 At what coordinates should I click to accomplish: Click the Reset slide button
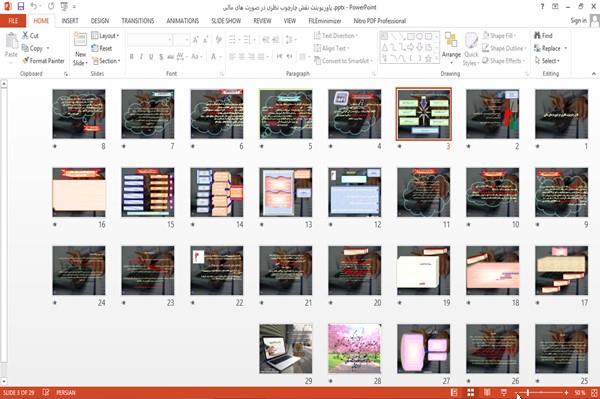click(x=102, y=48)
